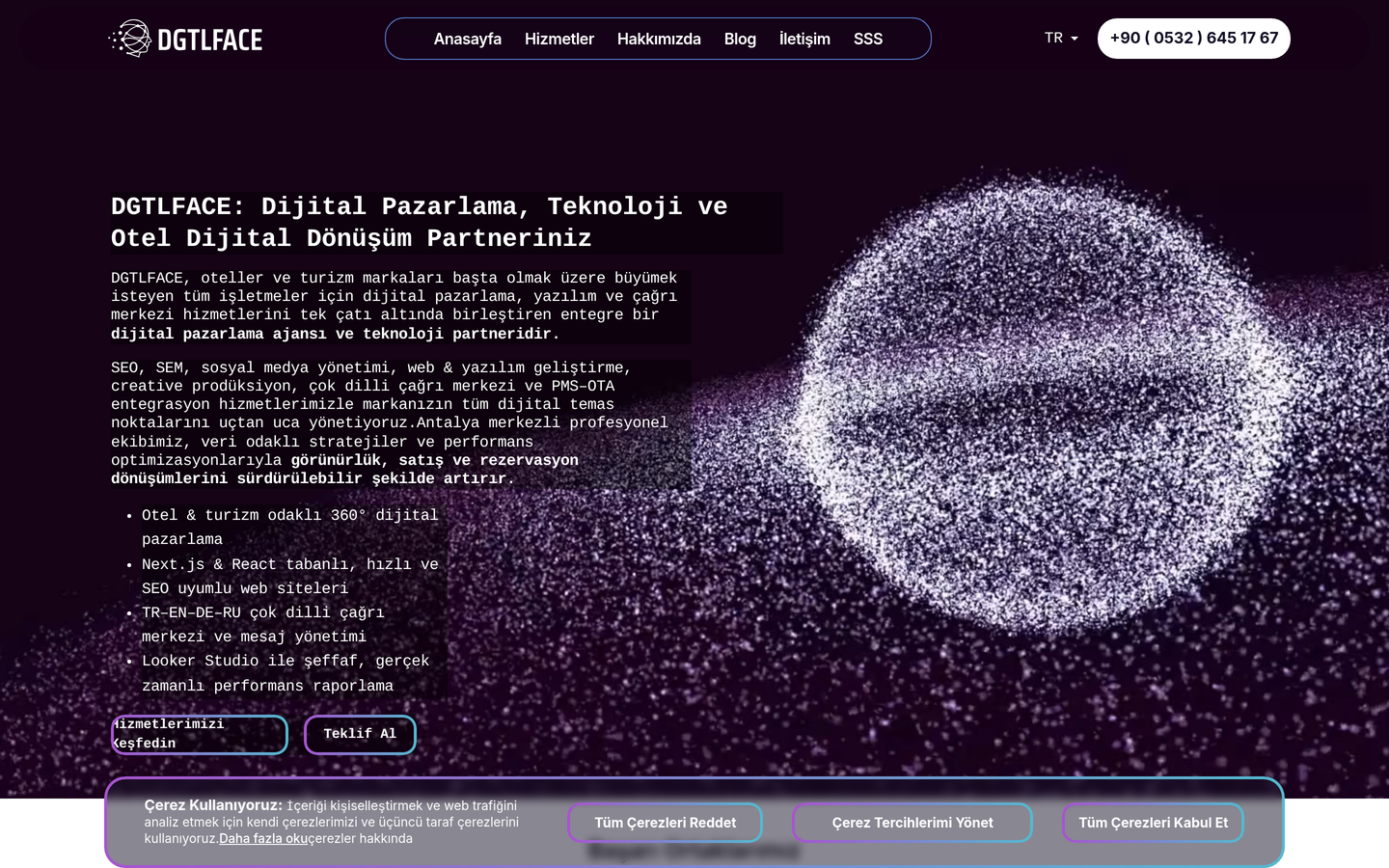This screenshot has height=868, width=1389.
Task: Follow the Daha fazla oku link
Action: click(263, 839)
